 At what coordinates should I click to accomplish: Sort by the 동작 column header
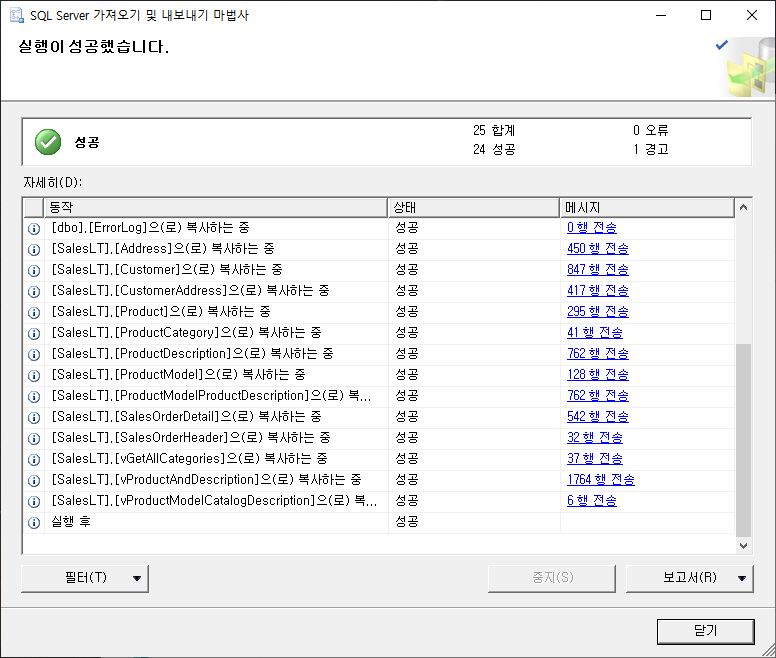click(x=216, y=208)
